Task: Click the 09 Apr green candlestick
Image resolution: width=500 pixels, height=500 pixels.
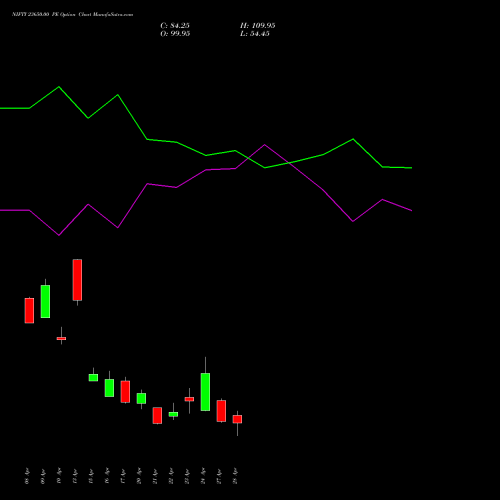Action: (45, 301)
